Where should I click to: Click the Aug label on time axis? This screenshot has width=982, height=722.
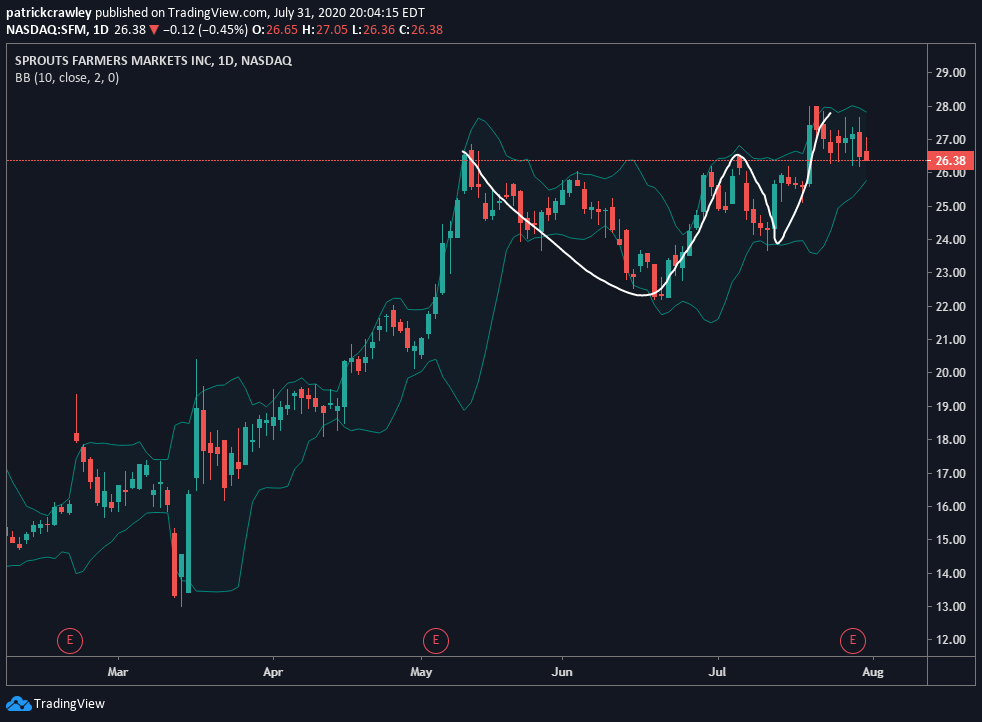point(872,672)
